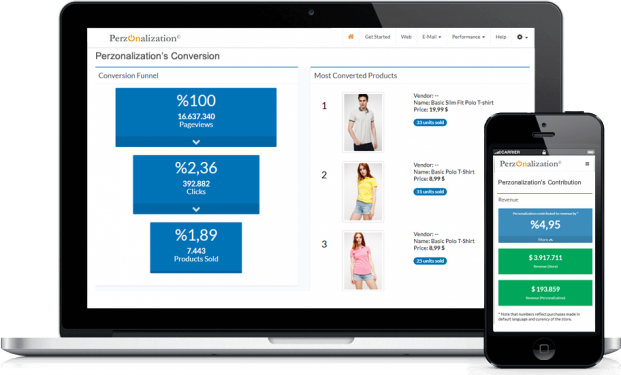Open the pink polo woman product thumbnail
Image resolution: width=621 pixels, height=375 pixels.
coord(363,261)
